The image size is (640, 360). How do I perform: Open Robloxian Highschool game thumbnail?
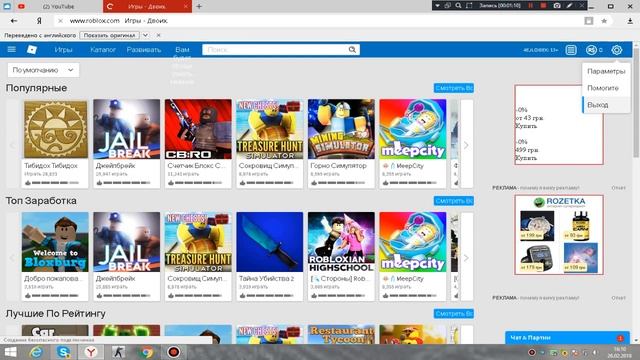341,242
